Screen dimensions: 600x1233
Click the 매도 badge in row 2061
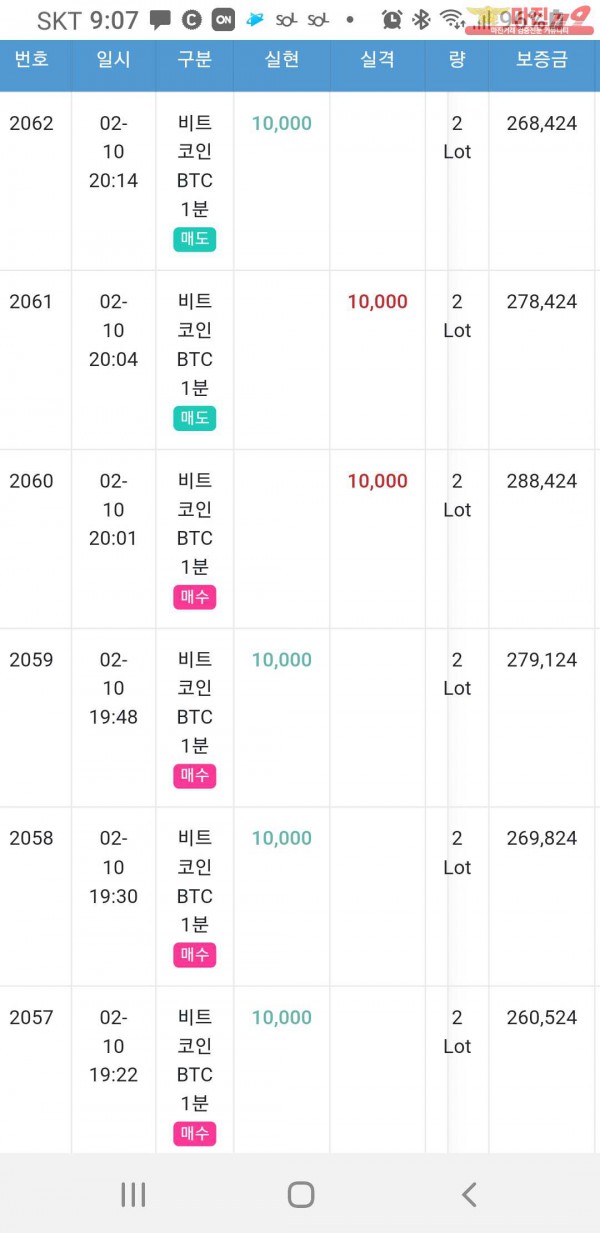[x=194, y=419]
